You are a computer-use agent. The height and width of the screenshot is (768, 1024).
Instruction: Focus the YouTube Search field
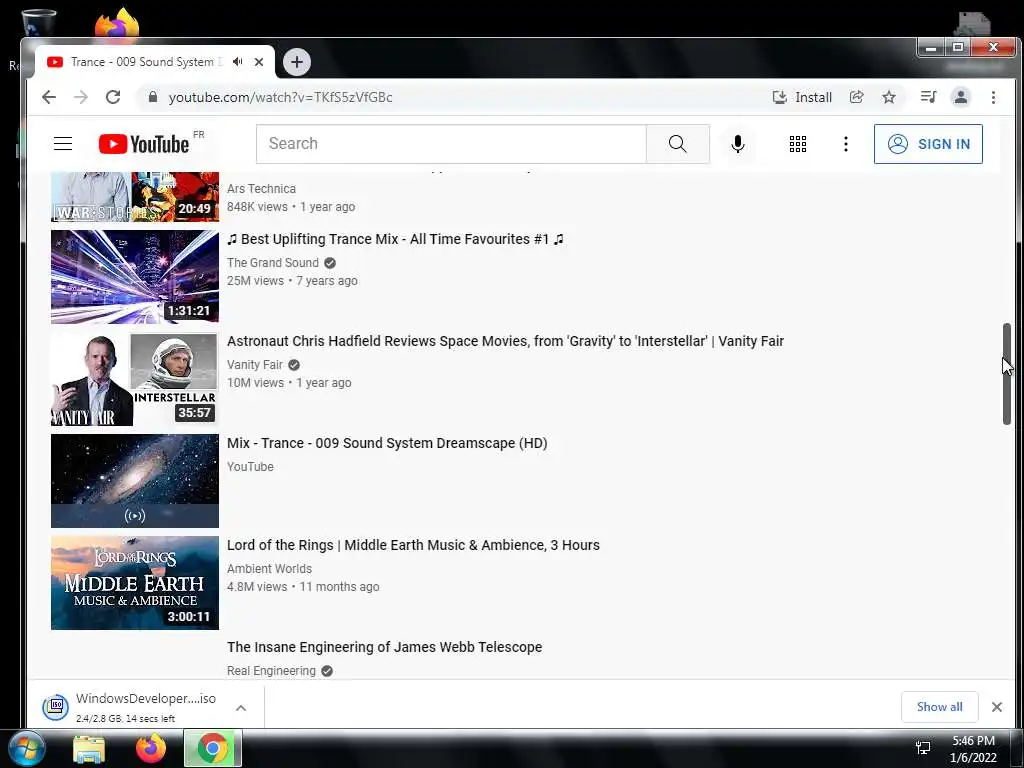click(x=451, y=144)
